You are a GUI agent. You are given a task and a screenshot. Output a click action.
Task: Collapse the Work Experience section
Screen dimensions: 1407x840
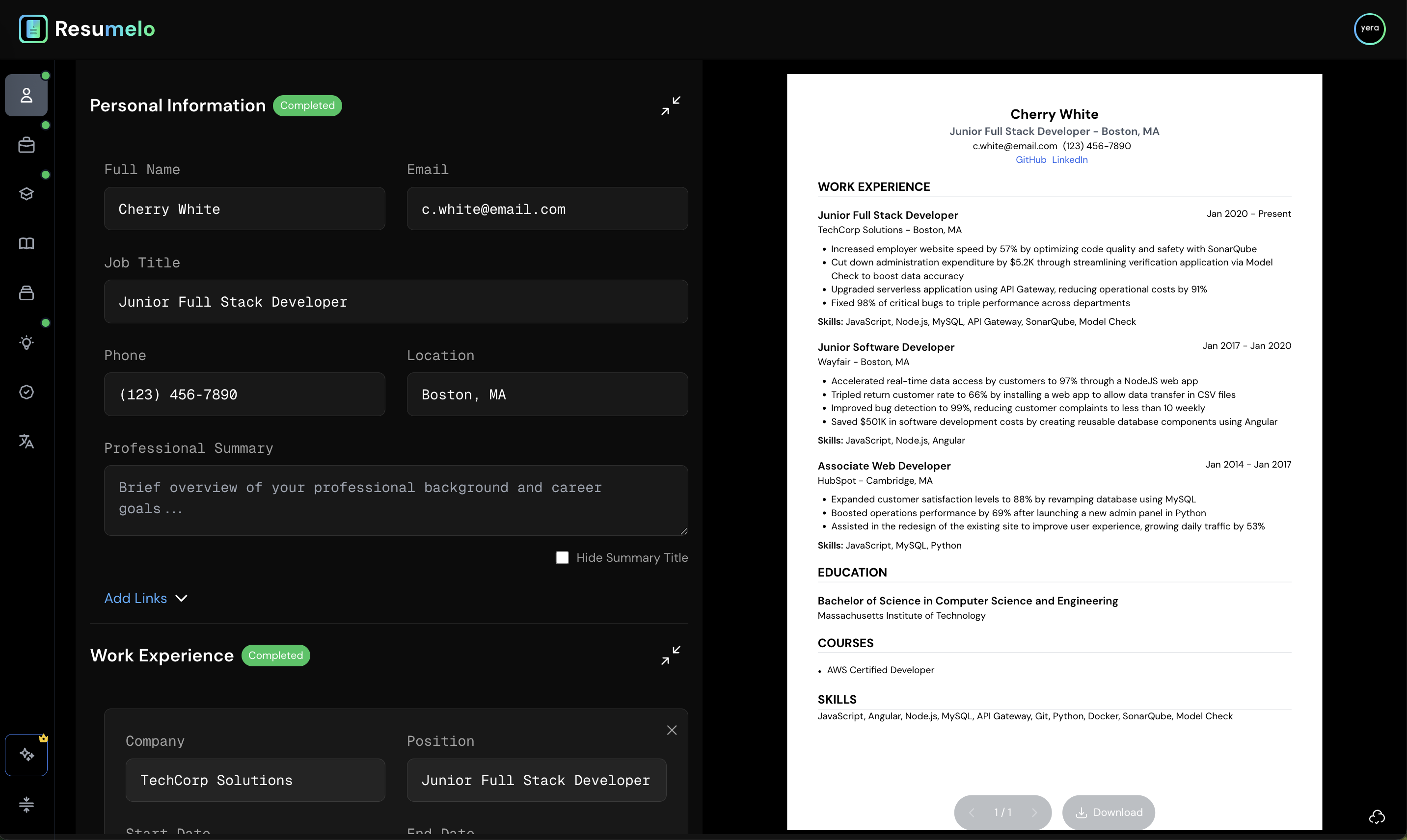[671, 656]
